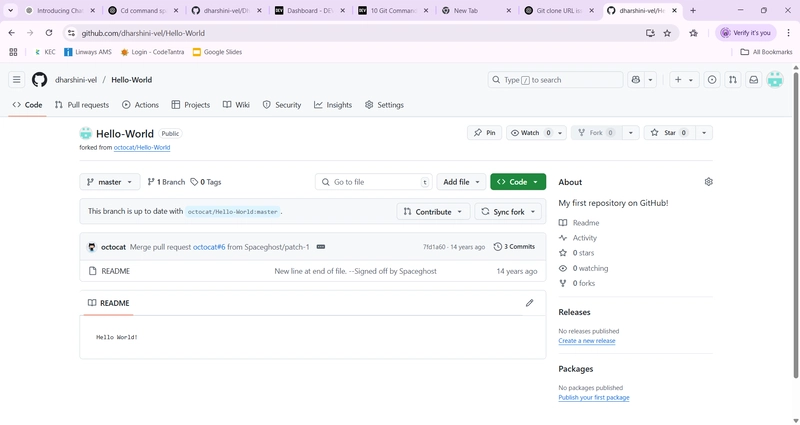
Task: Pin the Hello-World repository
Action: click(485, 133)
